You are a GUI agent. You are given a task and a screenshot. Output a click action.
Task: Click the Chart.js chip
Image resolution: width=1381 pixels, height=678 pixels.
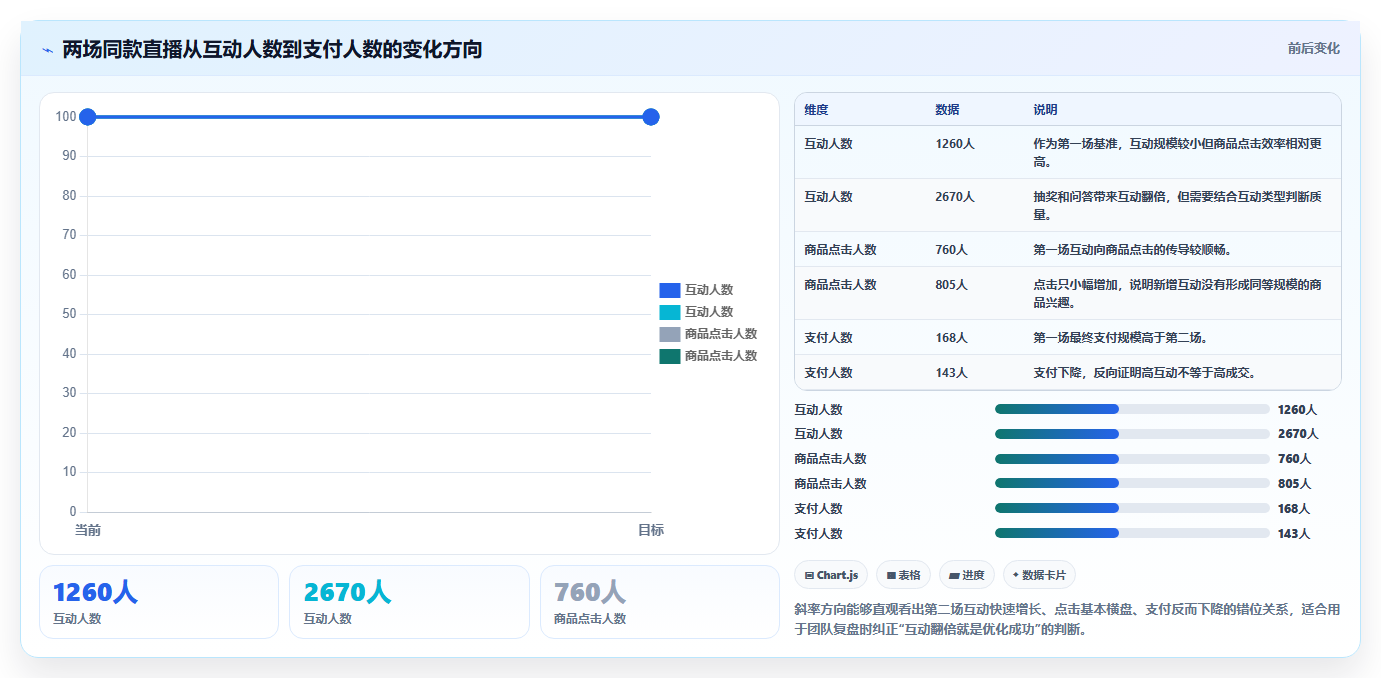[x=831, y=575]
